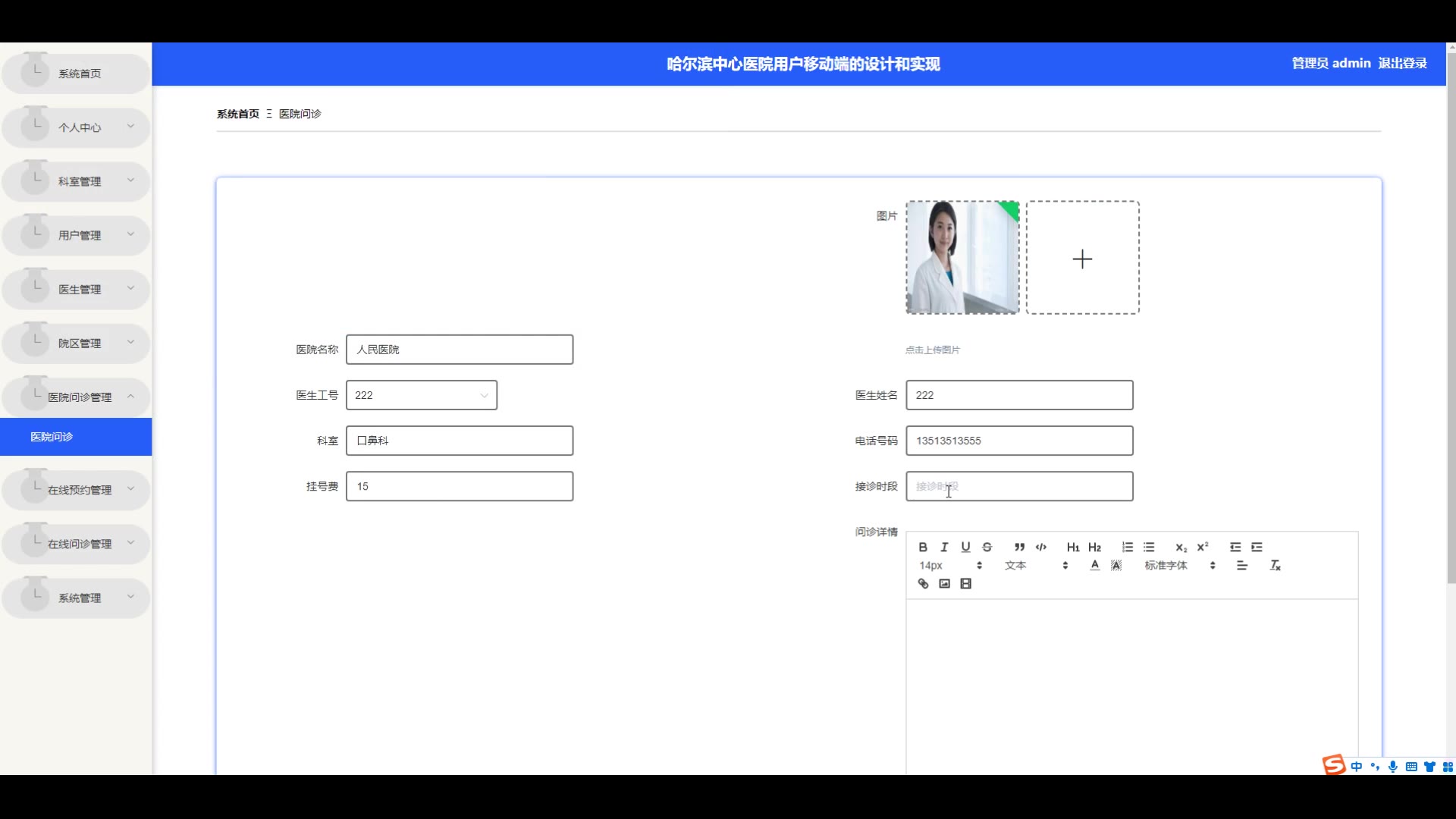This screenshot has width=1456, height=819.
Task: Click the 退出登录 logout link
Action: (x=1402, y=63)
